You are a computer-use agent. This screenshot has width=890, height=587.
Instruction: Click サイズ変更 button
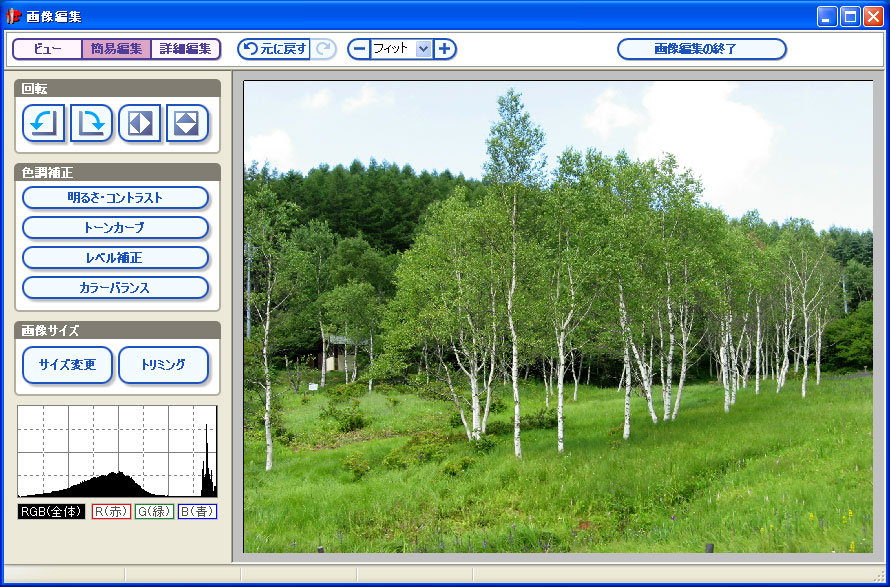point(68,365)
